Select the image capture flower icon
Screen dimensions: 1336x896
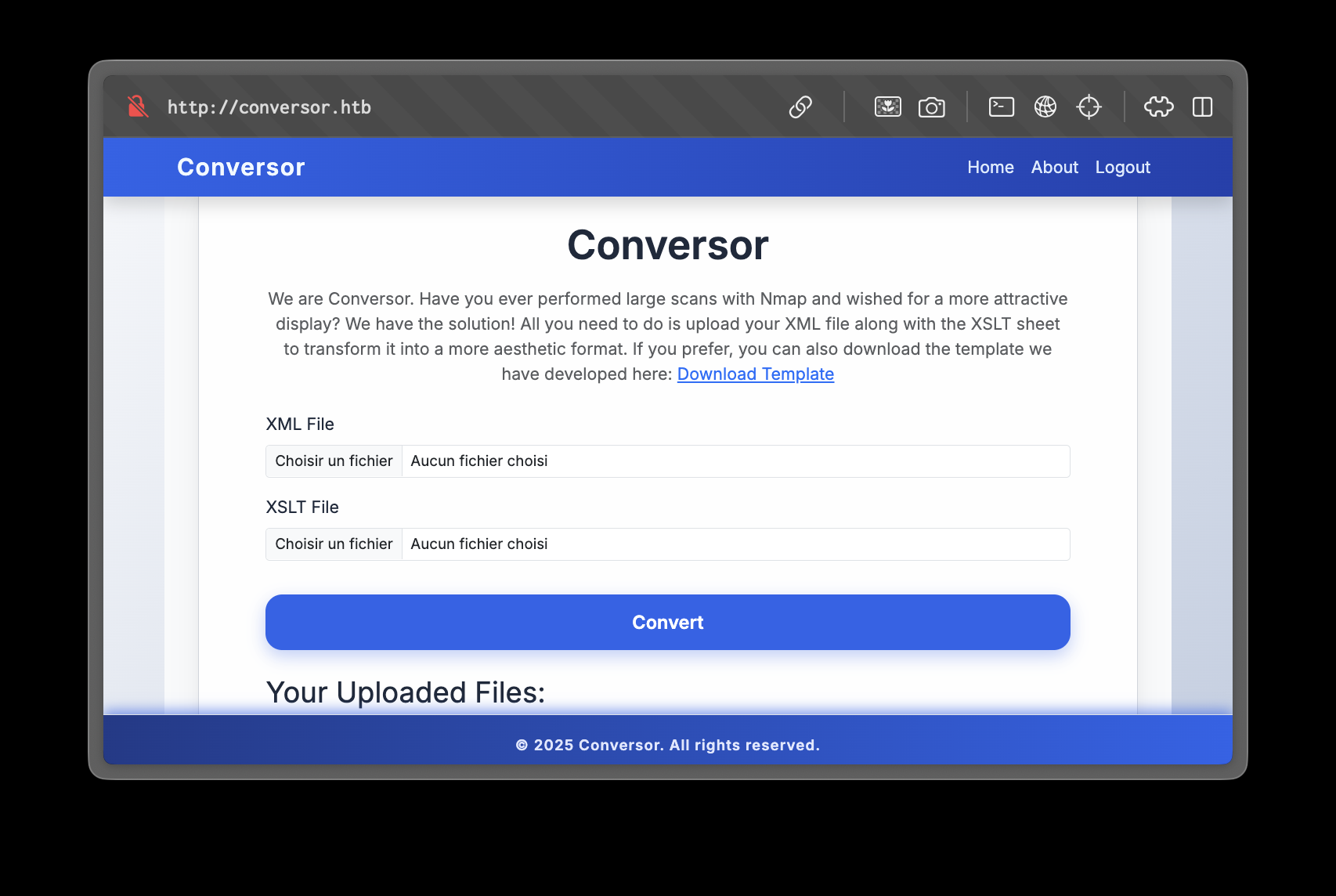pyautogui.click(x=887, y=107)
